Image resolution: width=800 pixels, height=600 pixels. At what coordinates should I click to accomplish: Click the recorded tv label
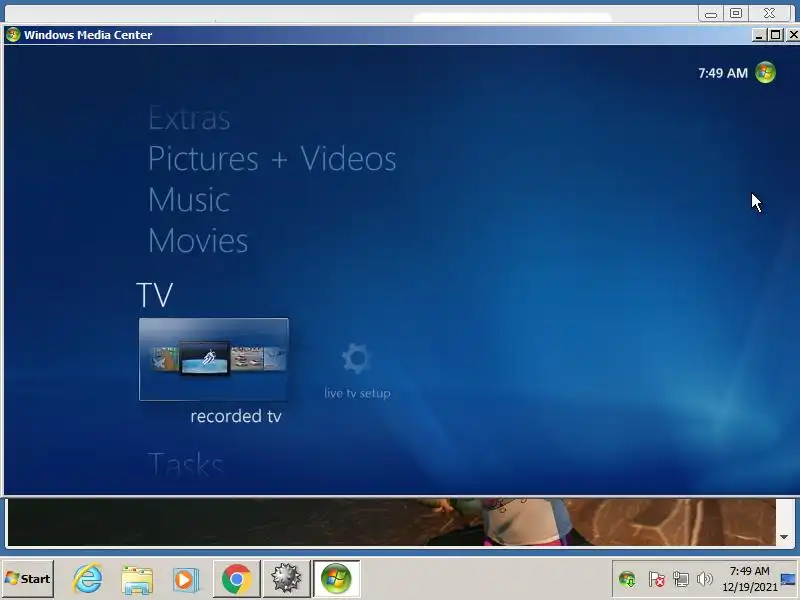(236, 416)
